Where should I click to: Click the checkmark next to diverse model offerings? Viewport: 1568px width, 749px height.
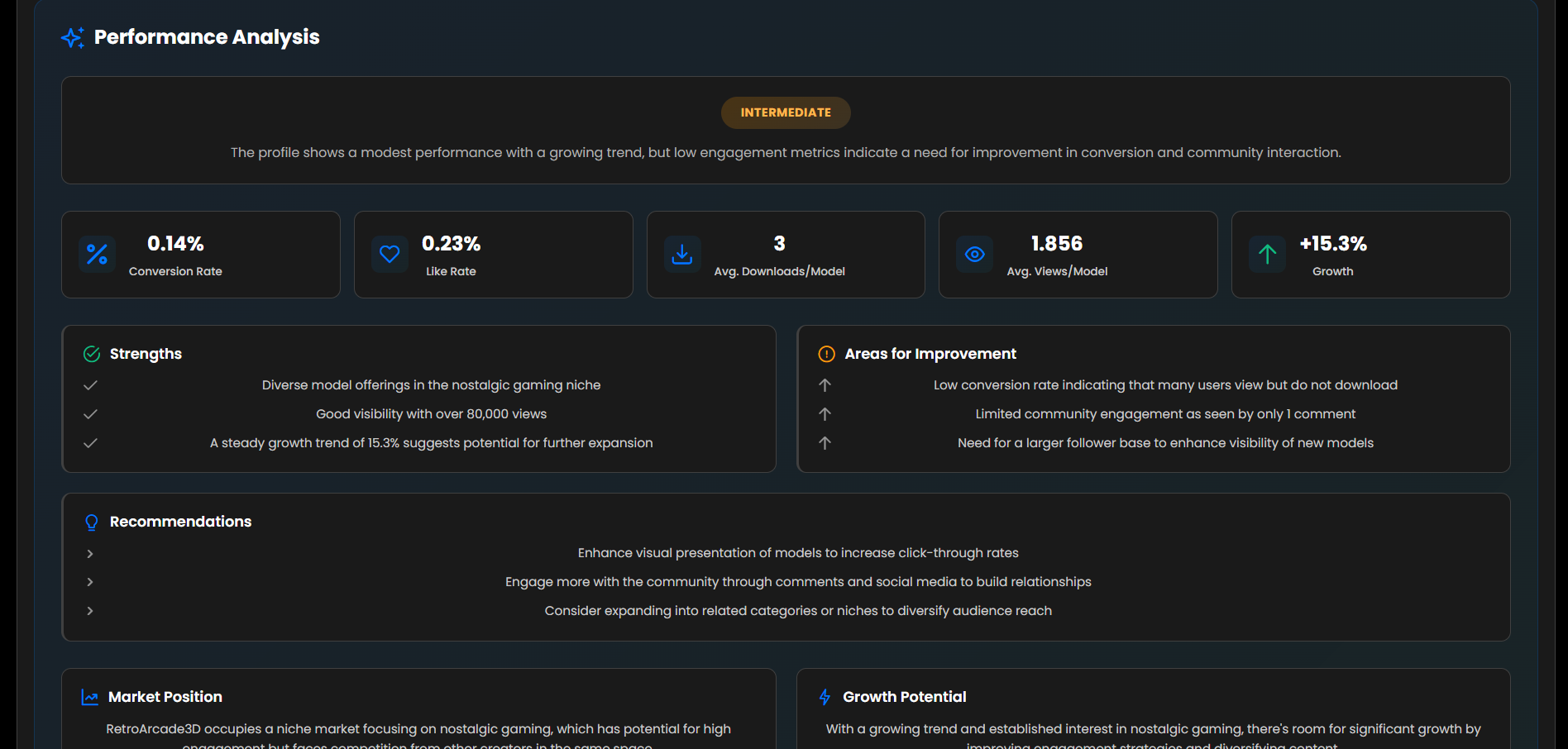point(91,384)
